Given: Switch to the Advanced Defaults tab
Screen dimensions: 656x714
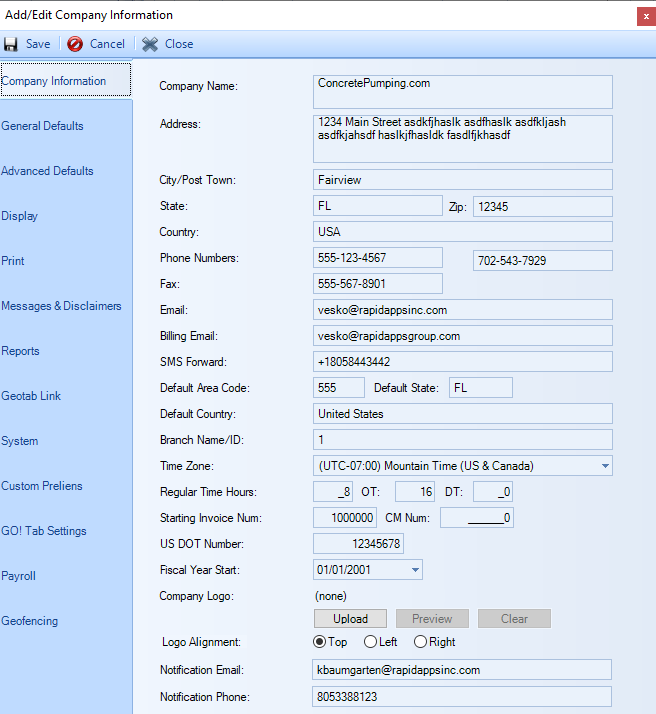Looking at the screenshot, I should click(48, 171).
